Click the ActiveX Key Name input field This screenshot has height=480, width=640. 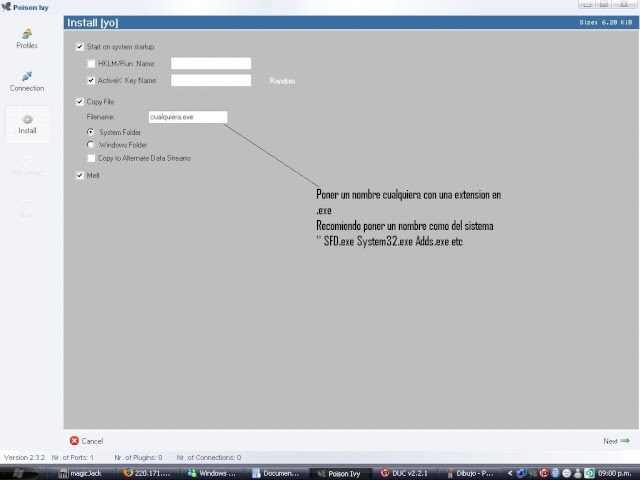point(211,80)
